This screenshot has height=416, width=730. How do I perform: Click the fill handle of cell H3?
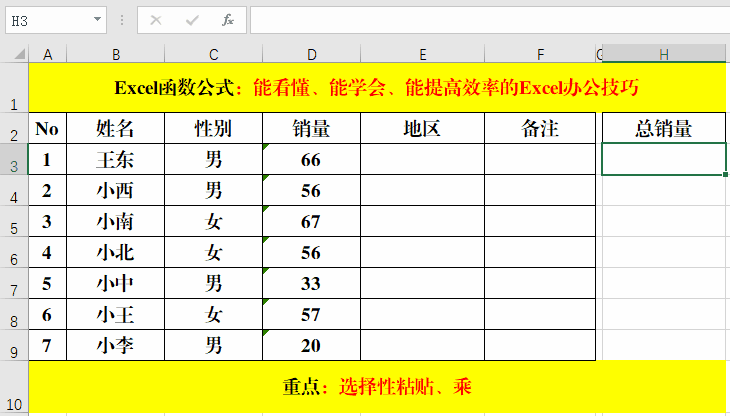point(725,174)
